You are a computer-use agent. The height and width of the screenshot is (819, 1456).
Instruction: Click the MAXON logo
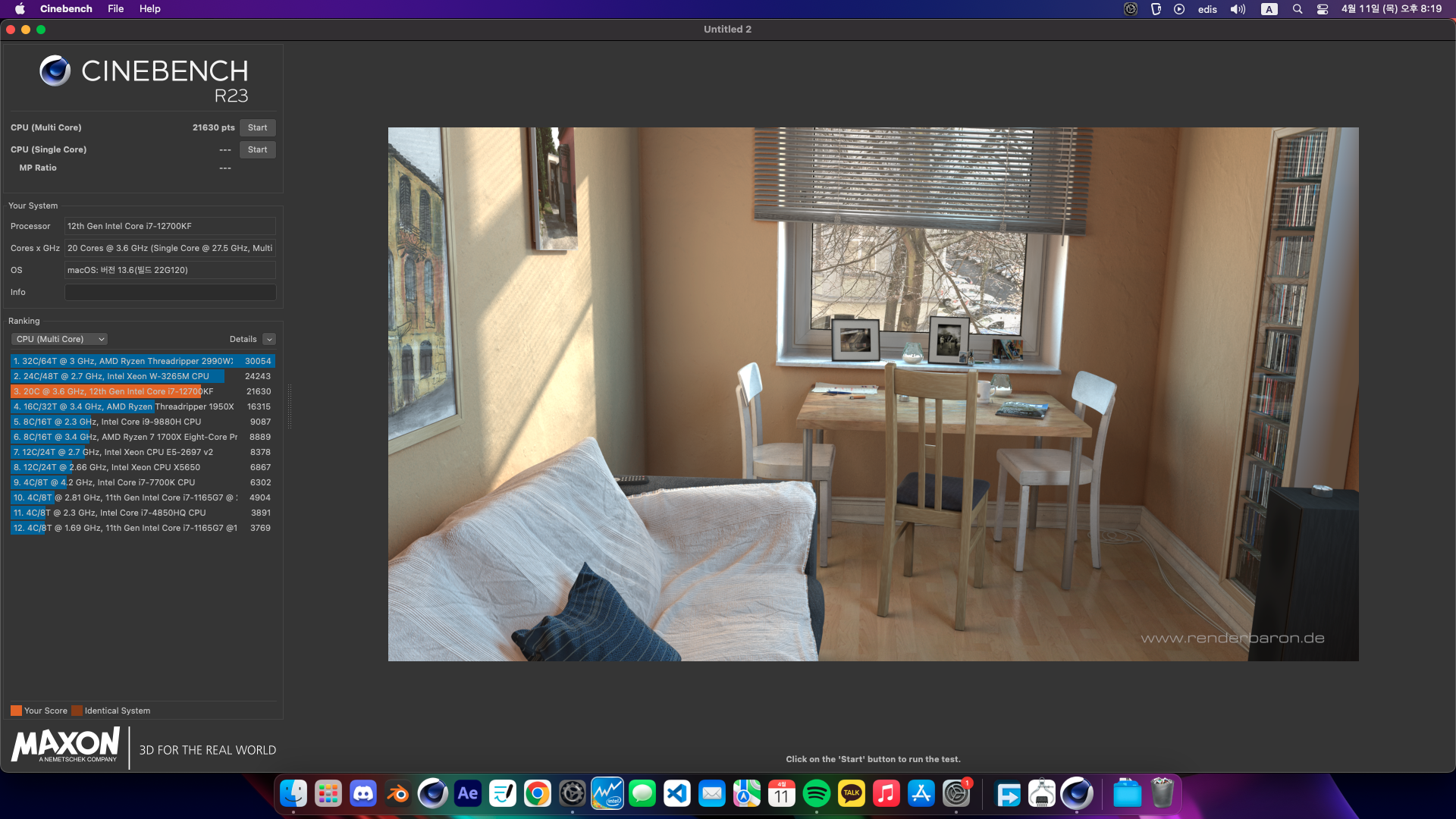65,745
